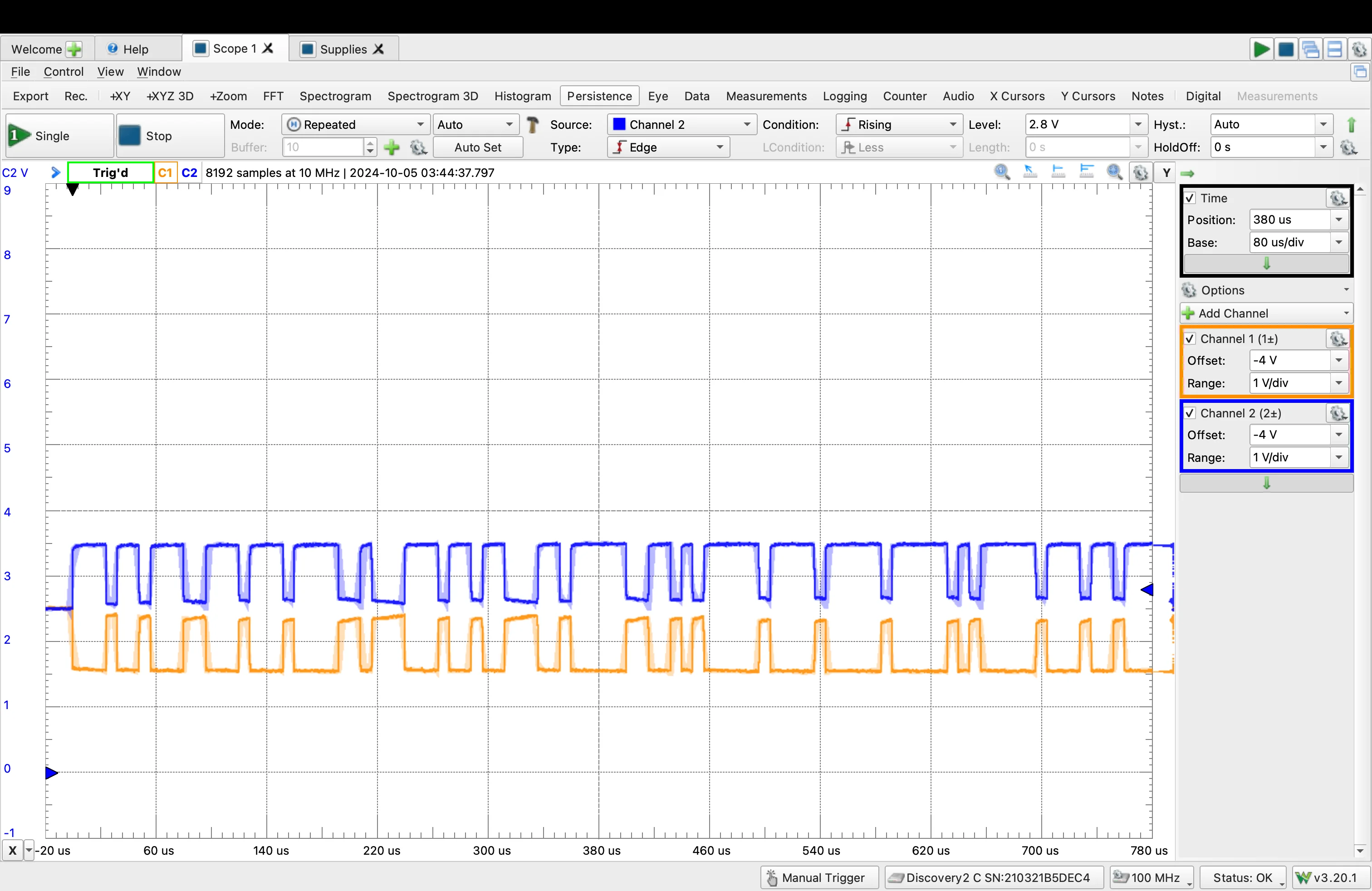1372x891 pixels.
Task: Toggle the Channel 1 checkbox
Action: [x=1190, y=339]
